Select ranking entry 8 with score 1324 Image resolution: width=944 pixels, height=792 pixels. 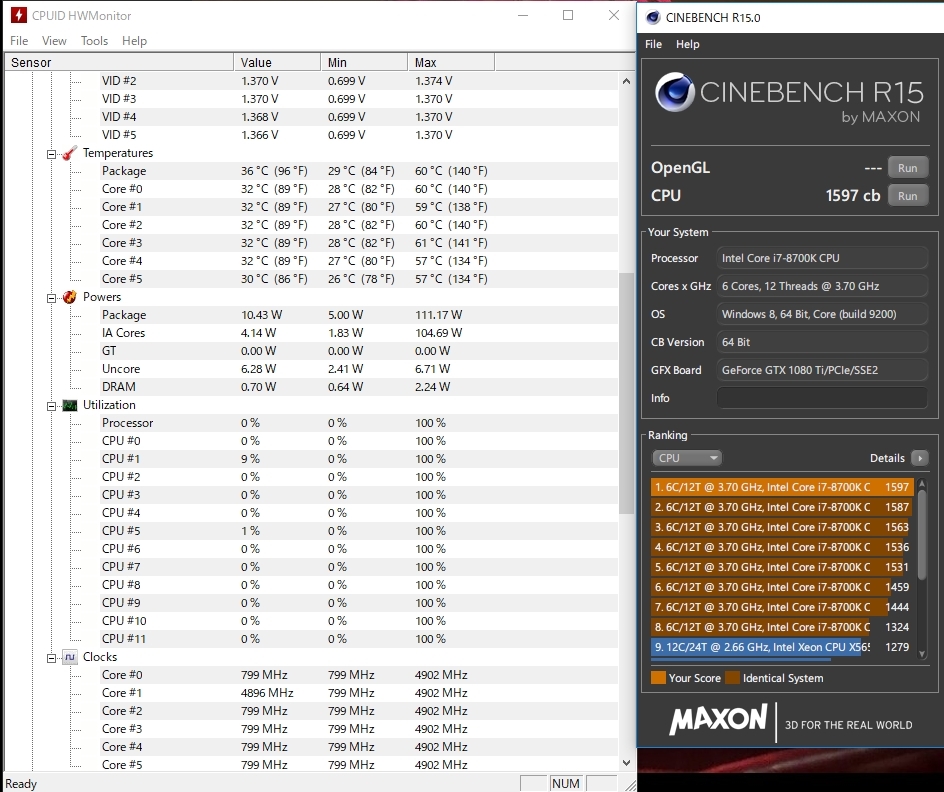[782, 626]
